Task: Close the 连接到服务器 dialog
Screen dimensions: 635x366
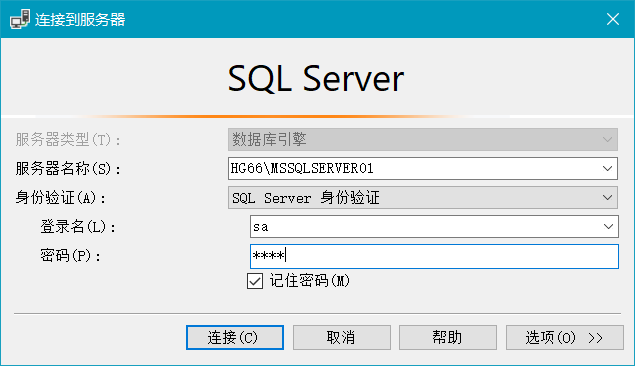Action: click(613, 19)
